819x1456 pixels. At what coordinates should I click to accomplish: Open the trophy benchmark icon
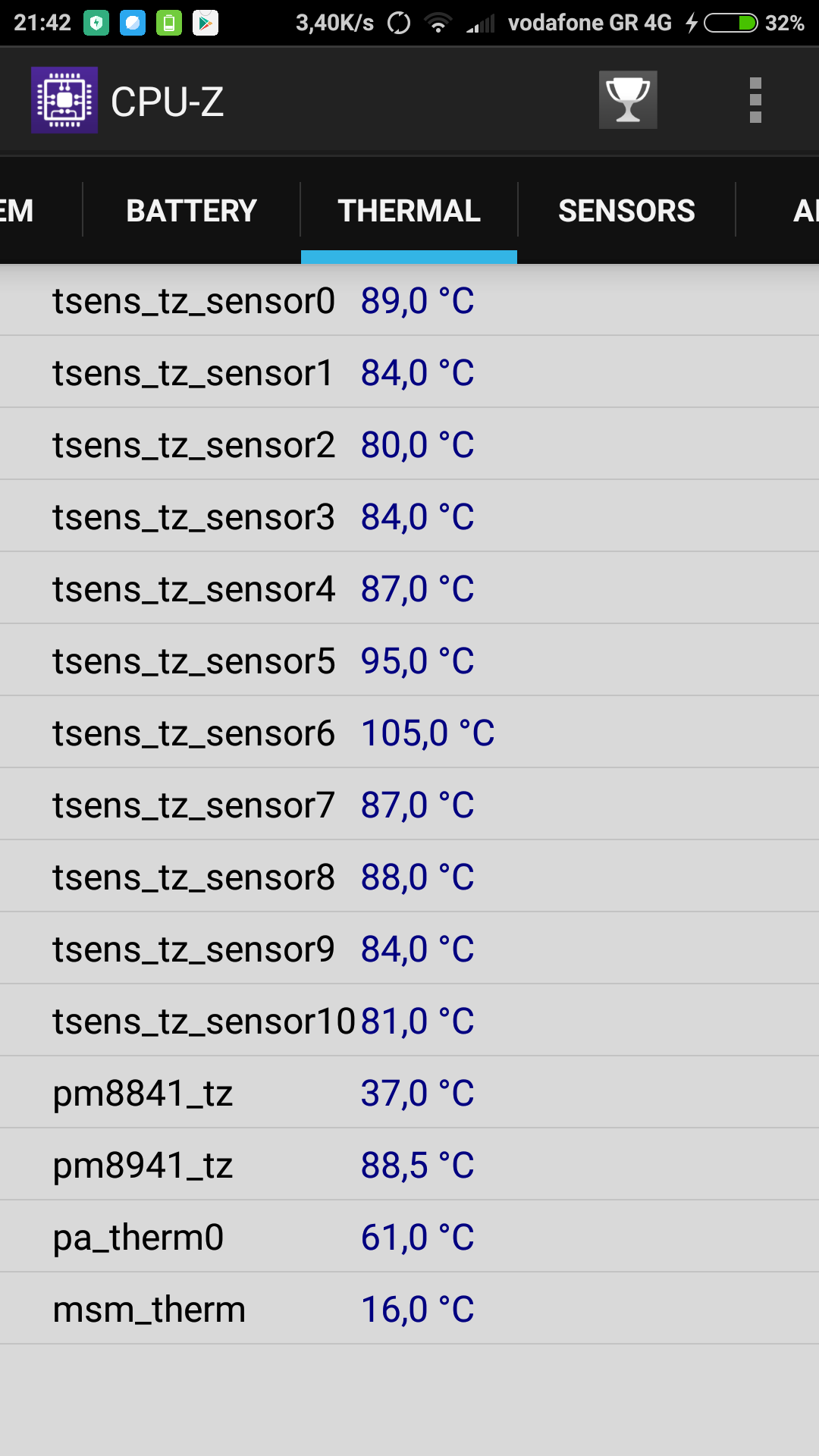[x=628, y=100]
